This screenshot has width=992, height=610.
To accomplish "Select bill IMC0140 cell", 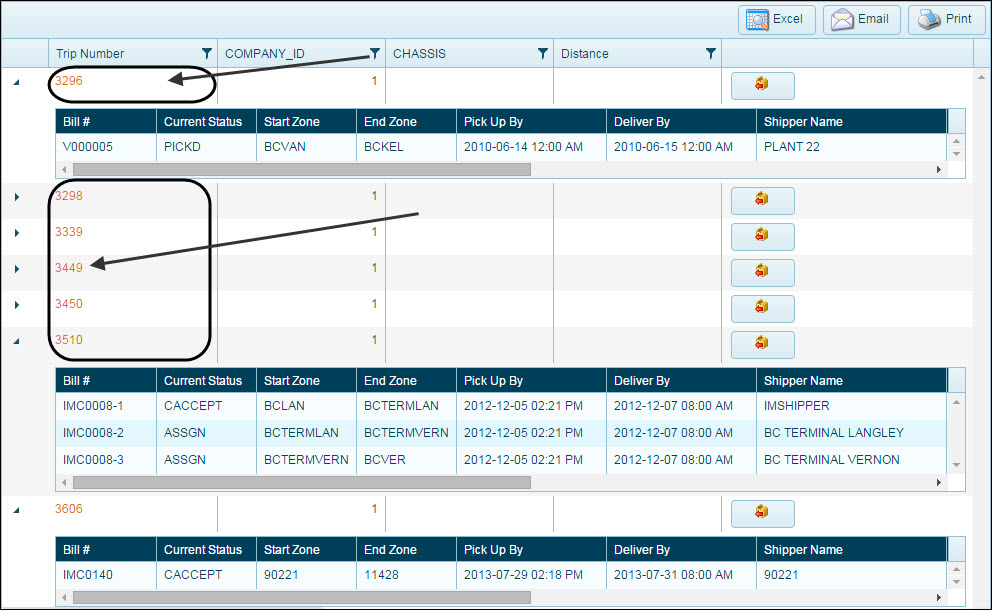I will pos(106,575).
